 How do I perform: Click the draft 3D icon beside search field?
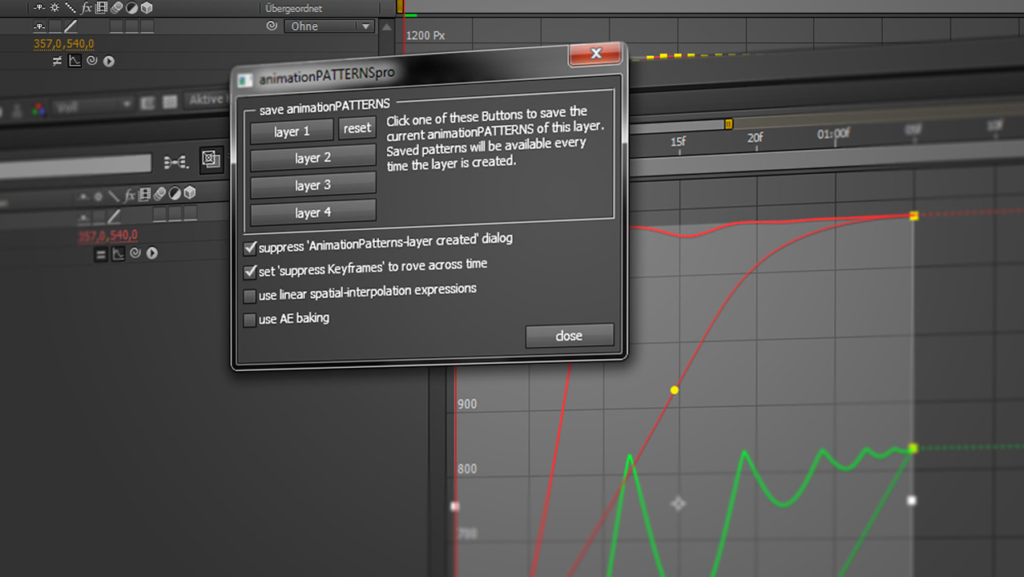tap(211, 159)
